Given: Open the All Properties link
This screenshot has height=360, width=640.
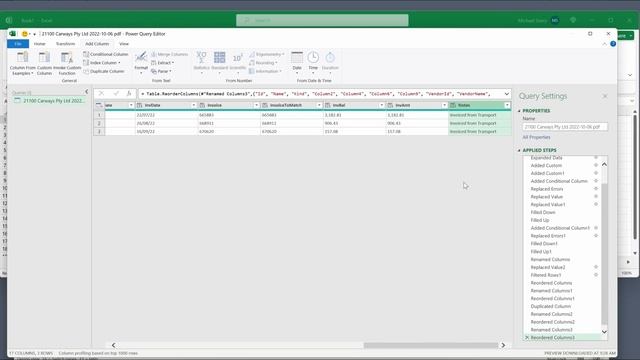Looking at the screenshot, I should pyautogui.click(x=536, y=138).
